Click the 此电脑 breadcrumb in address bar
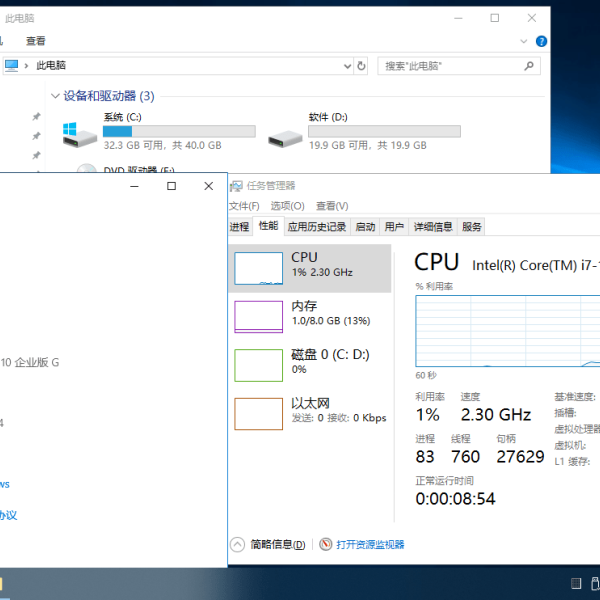Screen dimensions: 600x600 click(51, 65)
